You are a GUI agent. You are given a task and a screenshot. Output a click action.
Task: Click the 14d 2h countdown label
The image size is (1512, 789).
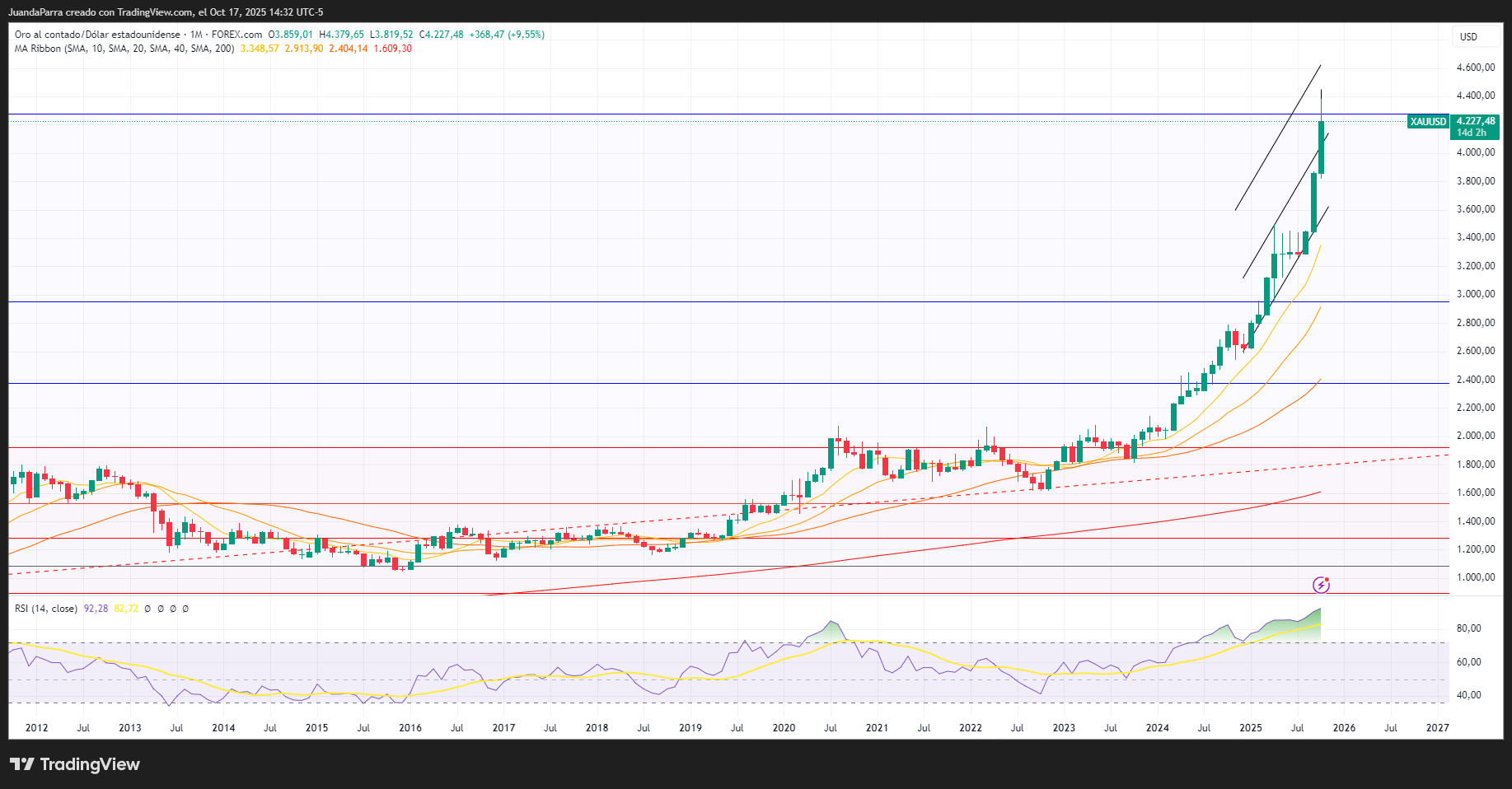[1471, 133]
